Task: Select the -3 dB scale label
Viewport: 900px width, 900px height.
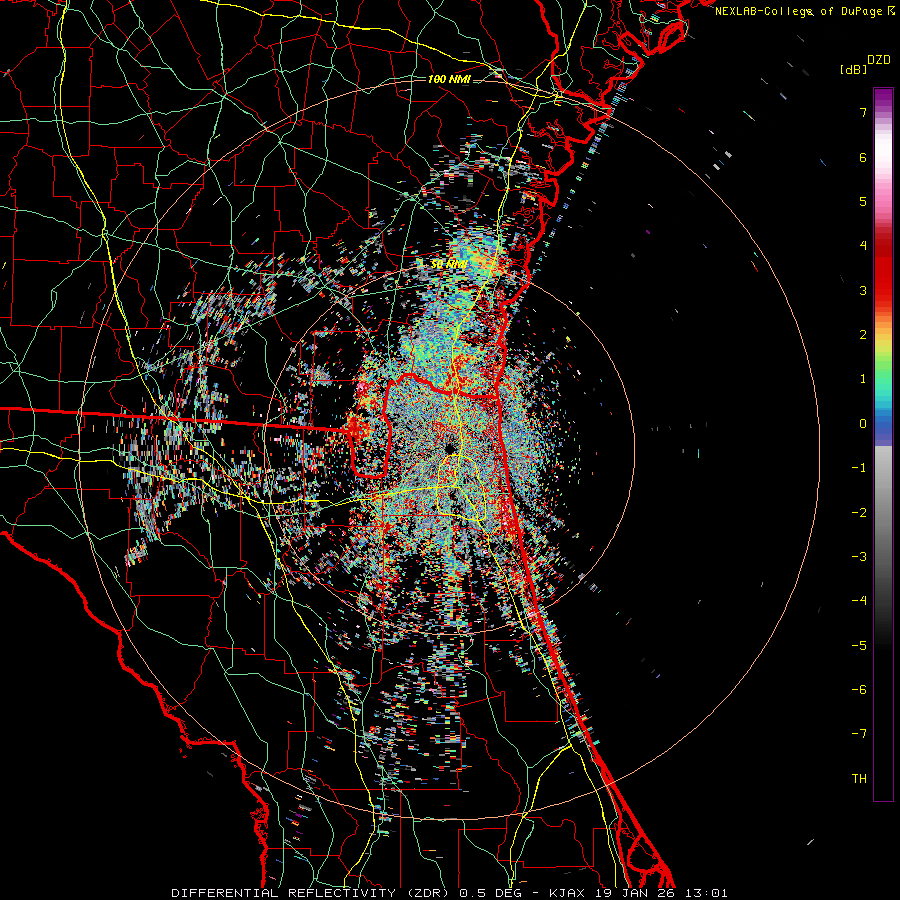Action: click(859, 556)
